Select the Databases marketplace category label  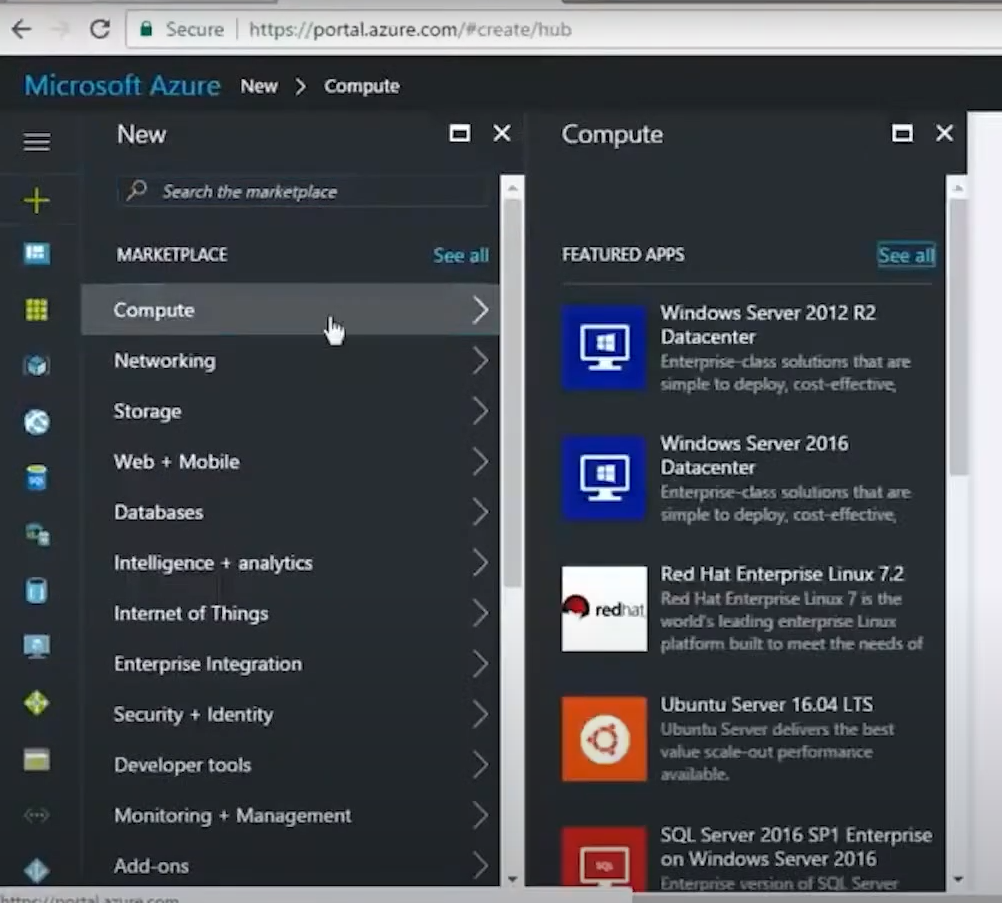click(158, 512)
